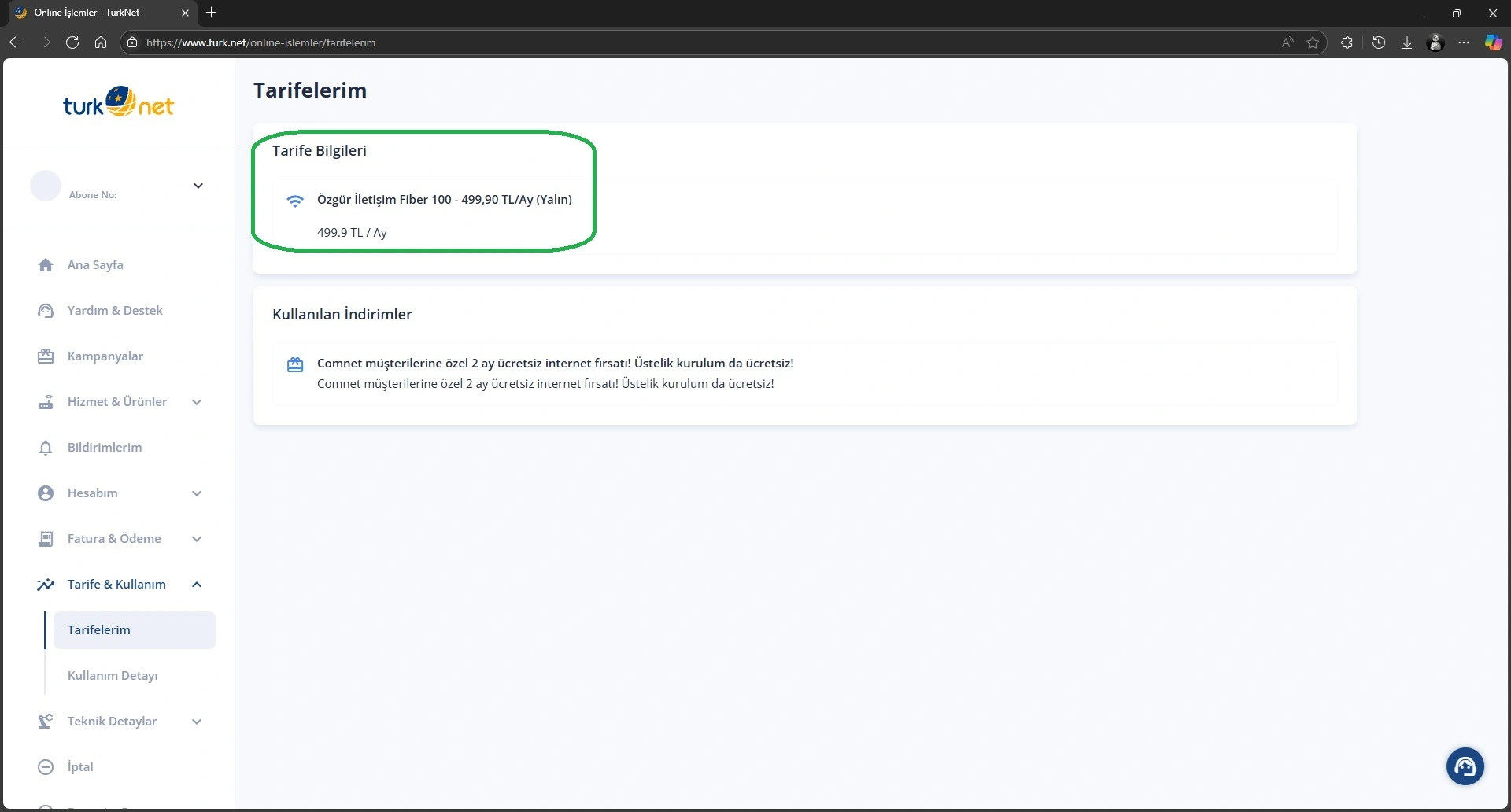Click the browser address bar URL
1511x812 pixels.
click(x=261, y=42)
